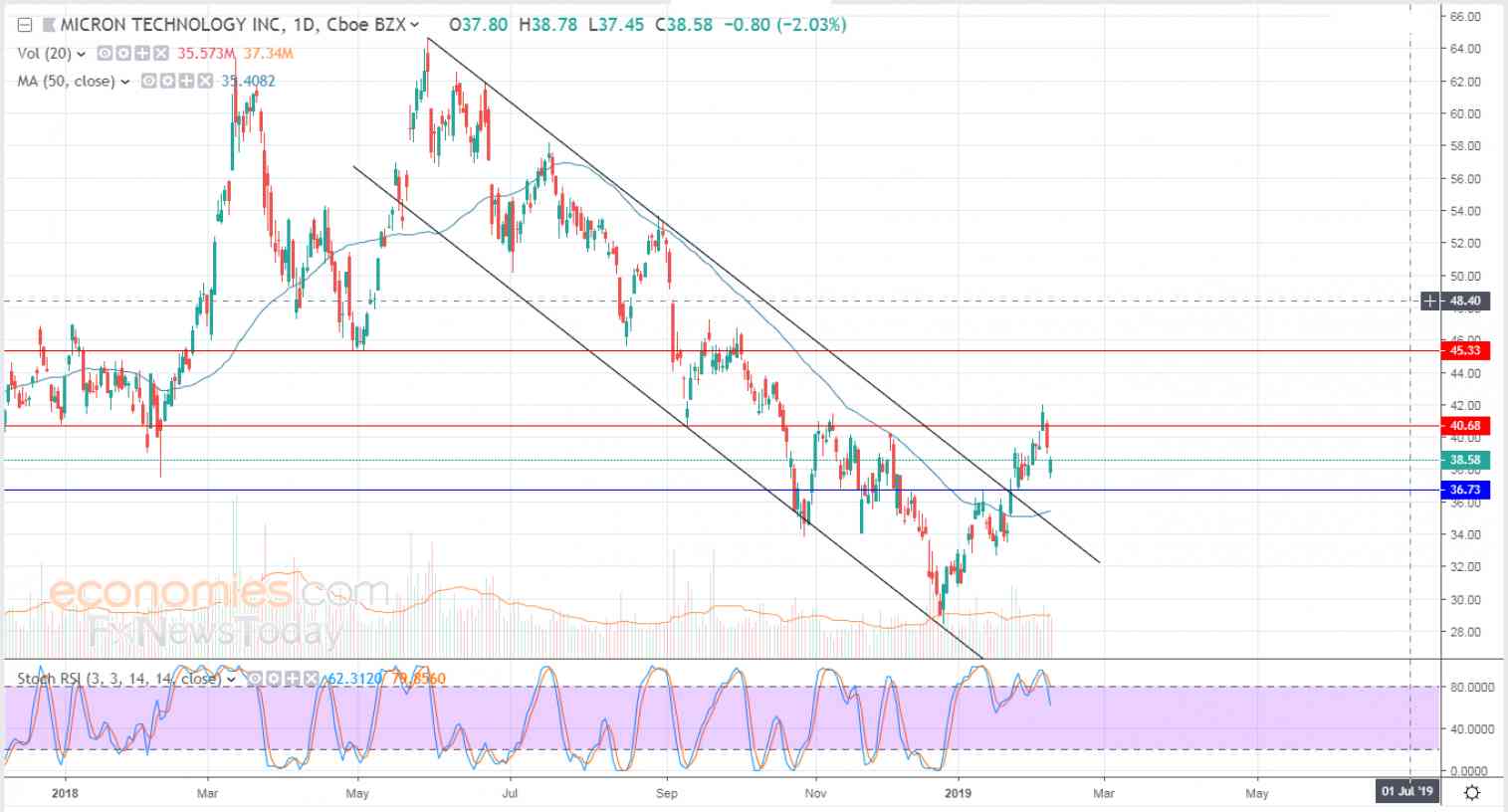Click the 0.0000 label on the Stoch RSI axis
The width and height of the screenshot is (1508, 812).
click(1471, 771)
